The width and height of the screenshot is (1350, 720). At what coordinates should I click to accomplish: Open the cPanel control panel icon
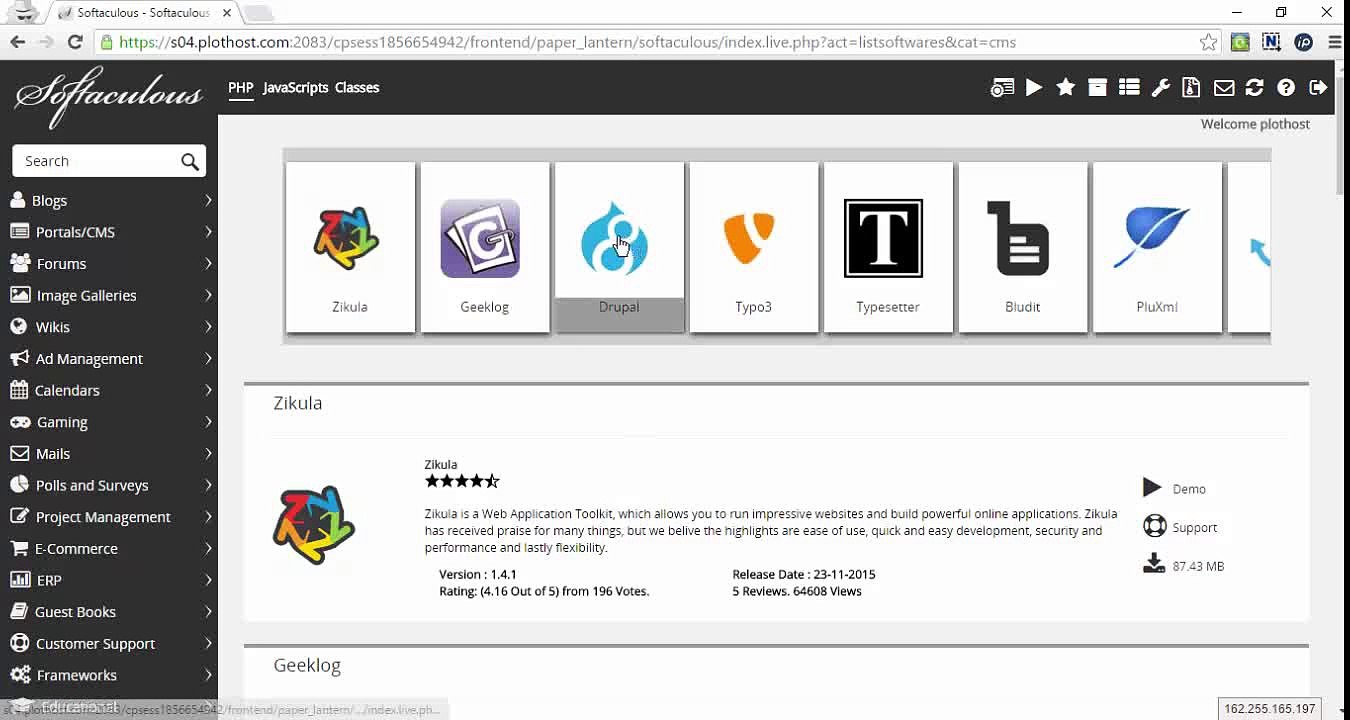(1002, 88)
